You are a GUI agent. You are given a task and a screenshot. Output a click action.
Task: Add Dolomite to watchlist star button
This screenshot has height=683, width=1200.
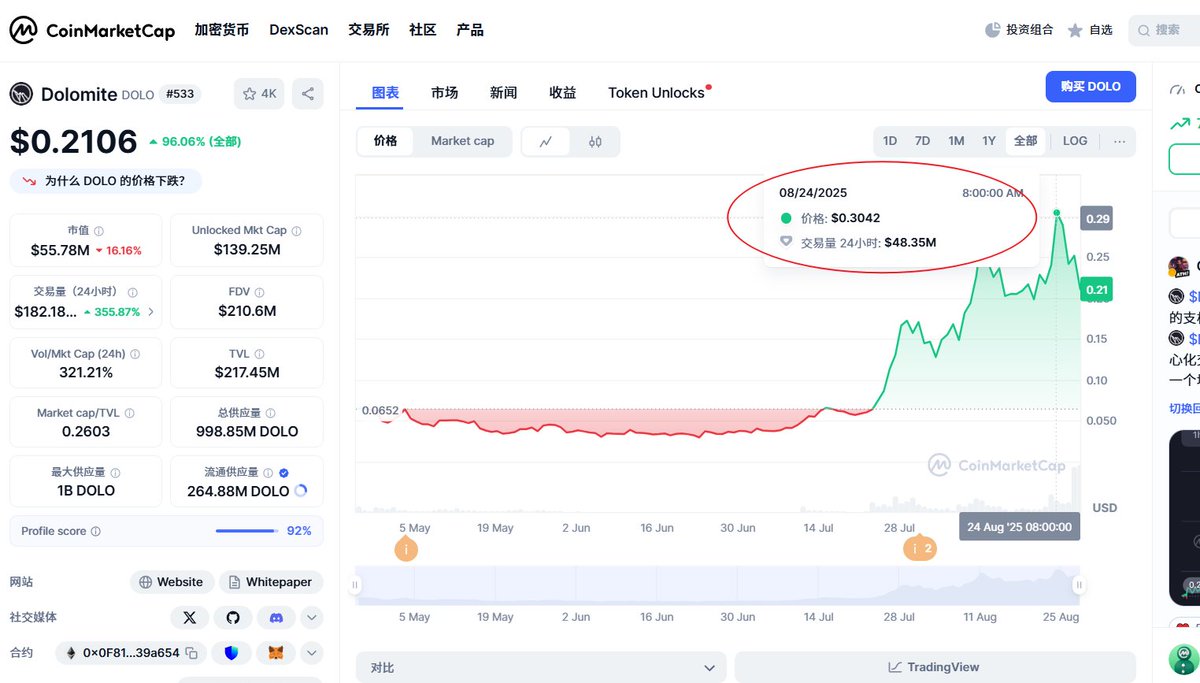[x=259, y=94]
